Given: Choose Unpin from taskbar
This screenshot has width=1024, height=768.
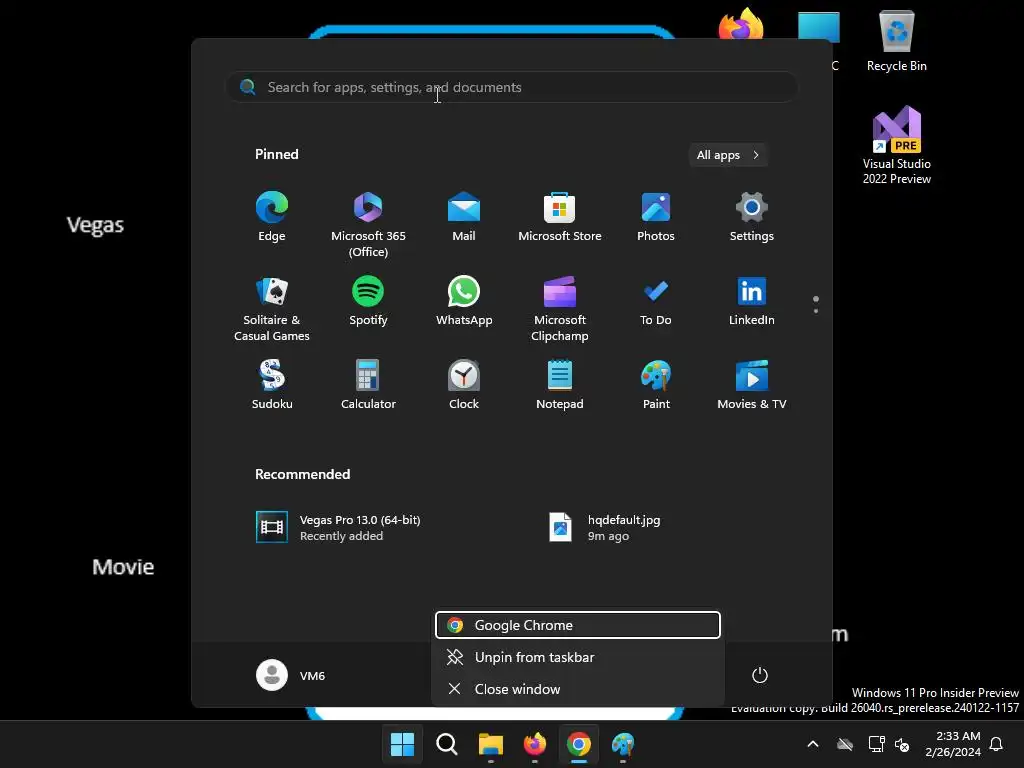Looking at the screenshot, I should tap(578, 657).
